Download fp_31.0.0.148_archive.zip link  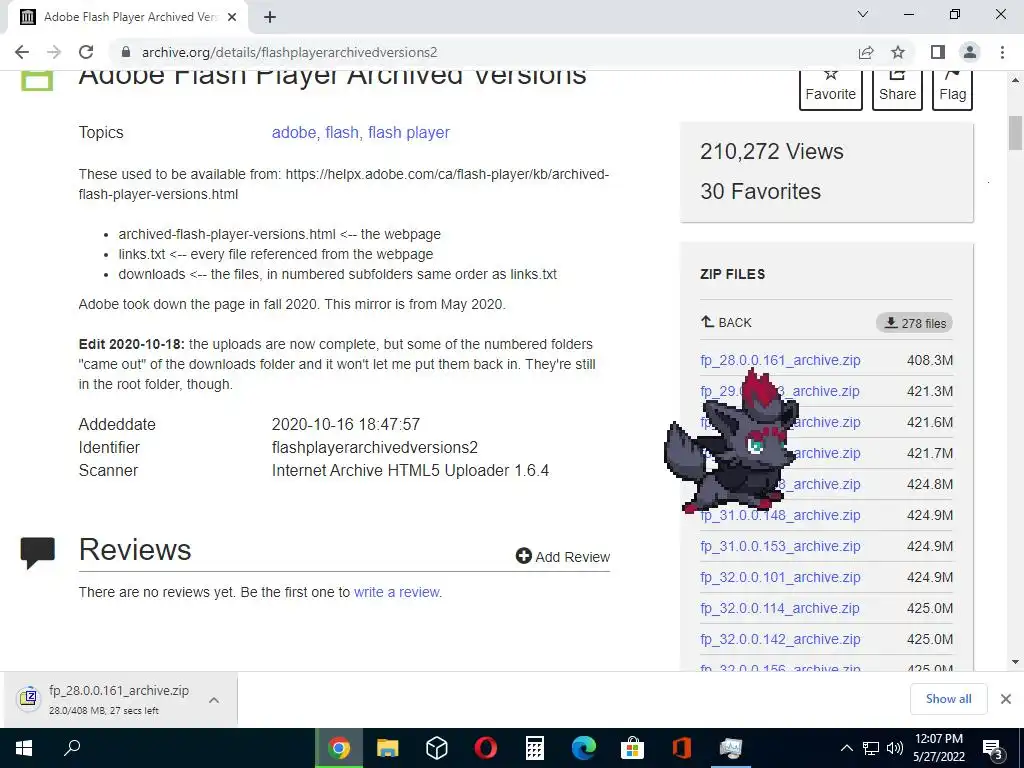pos(780,515)
